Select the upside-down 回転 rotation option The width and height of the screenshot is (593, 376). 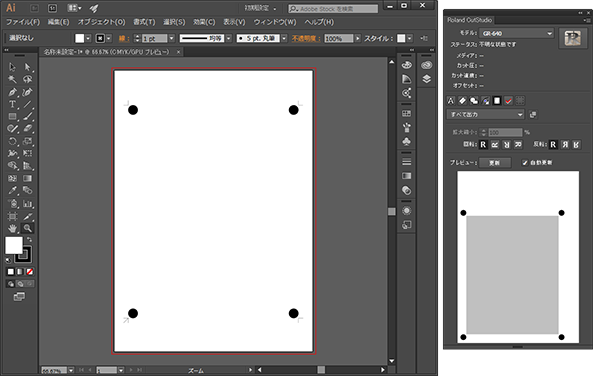coord(506,144)
